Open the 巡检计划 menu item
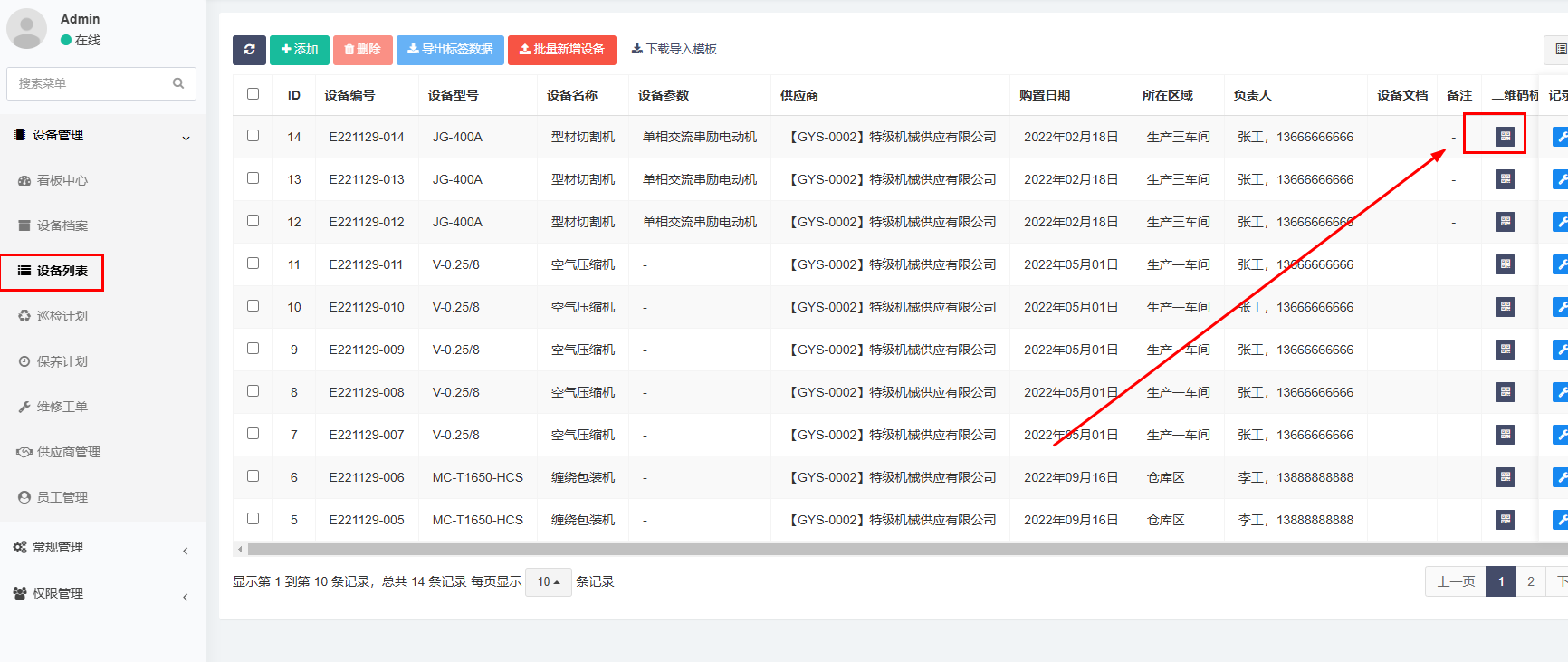This screenshot has width=1568, height=662. pyautogui.click(x=62, y=317)
